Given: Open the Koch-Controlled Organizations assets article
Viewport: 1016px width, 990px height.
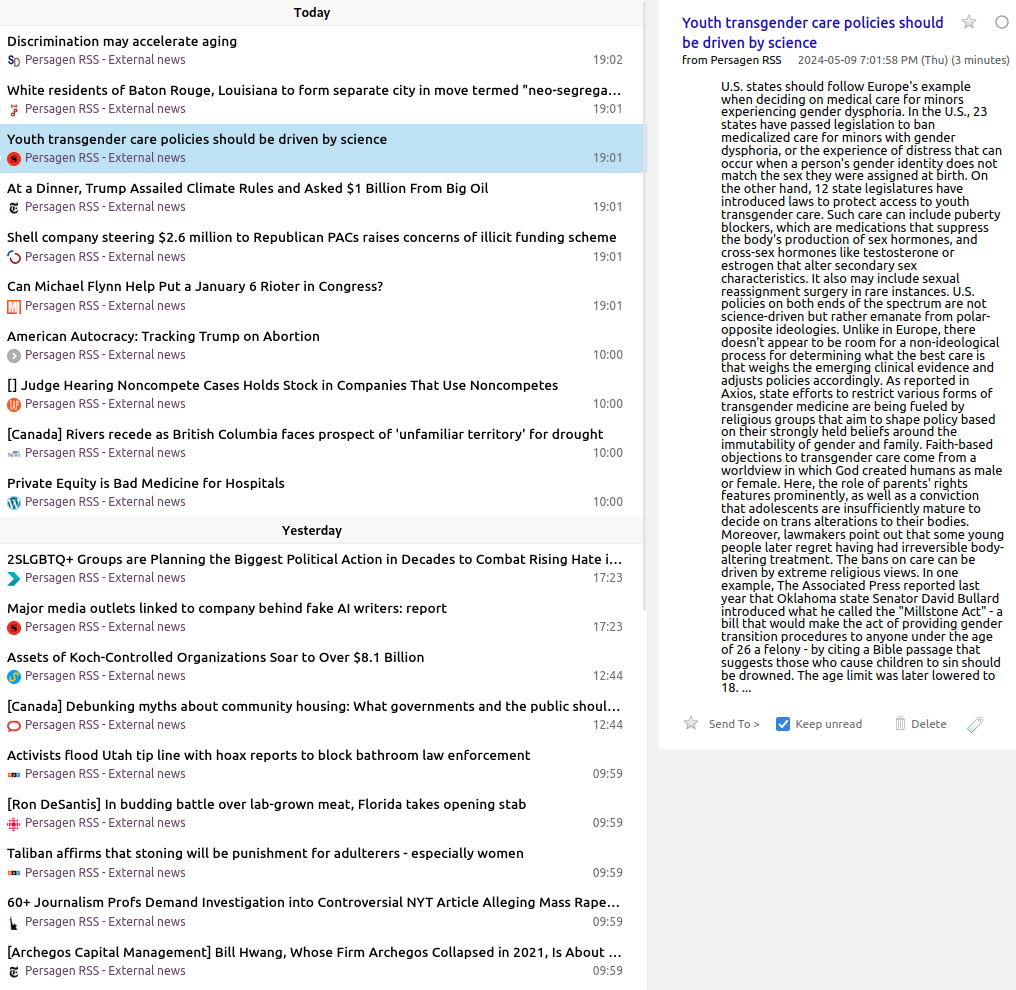Looking at the screenshot, I should click(x=216, y=658).
